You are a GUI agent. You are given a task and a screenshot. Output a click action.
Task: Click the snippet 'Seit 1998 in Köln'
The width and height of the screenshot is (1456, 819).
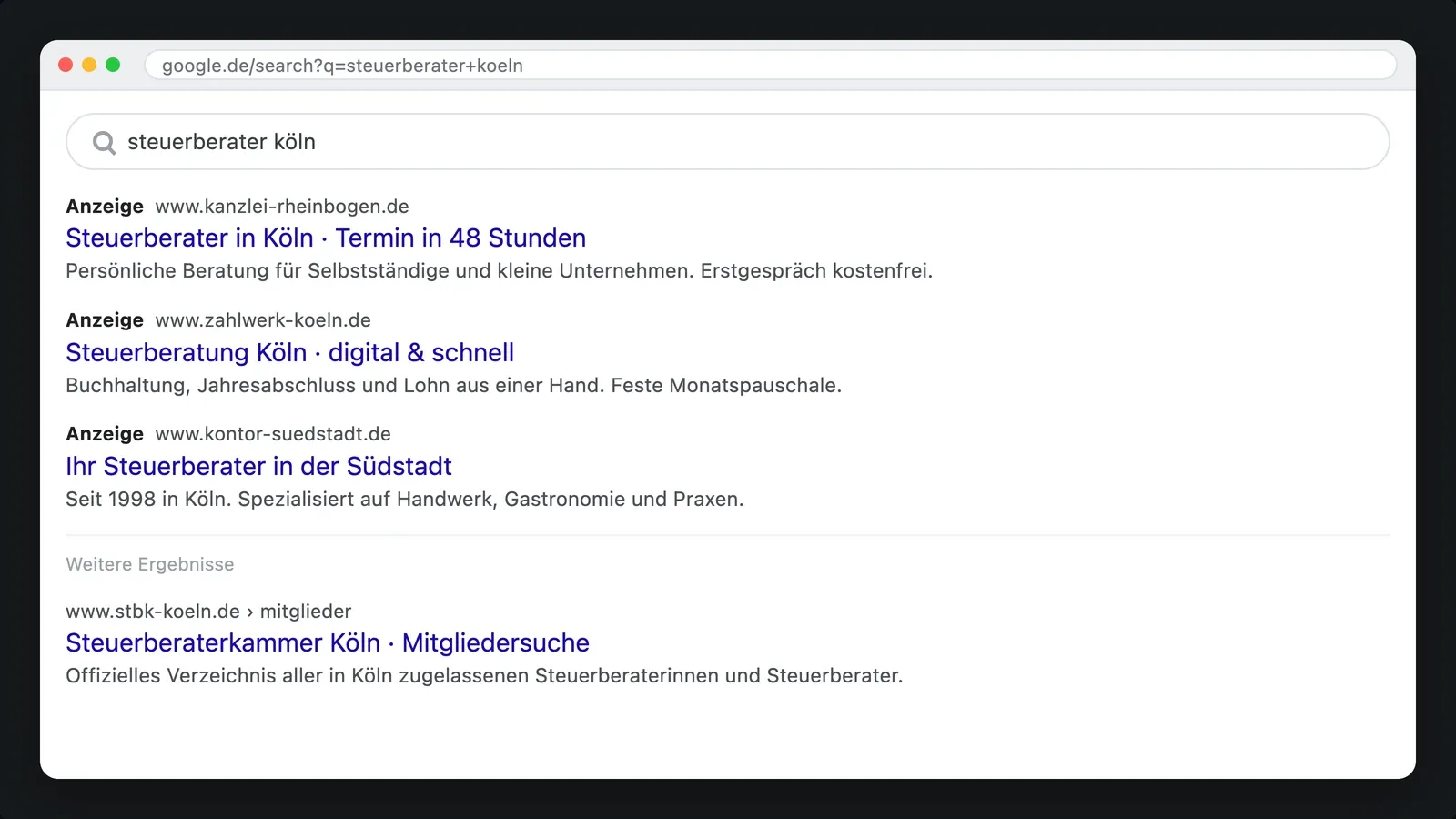point(405,500)
